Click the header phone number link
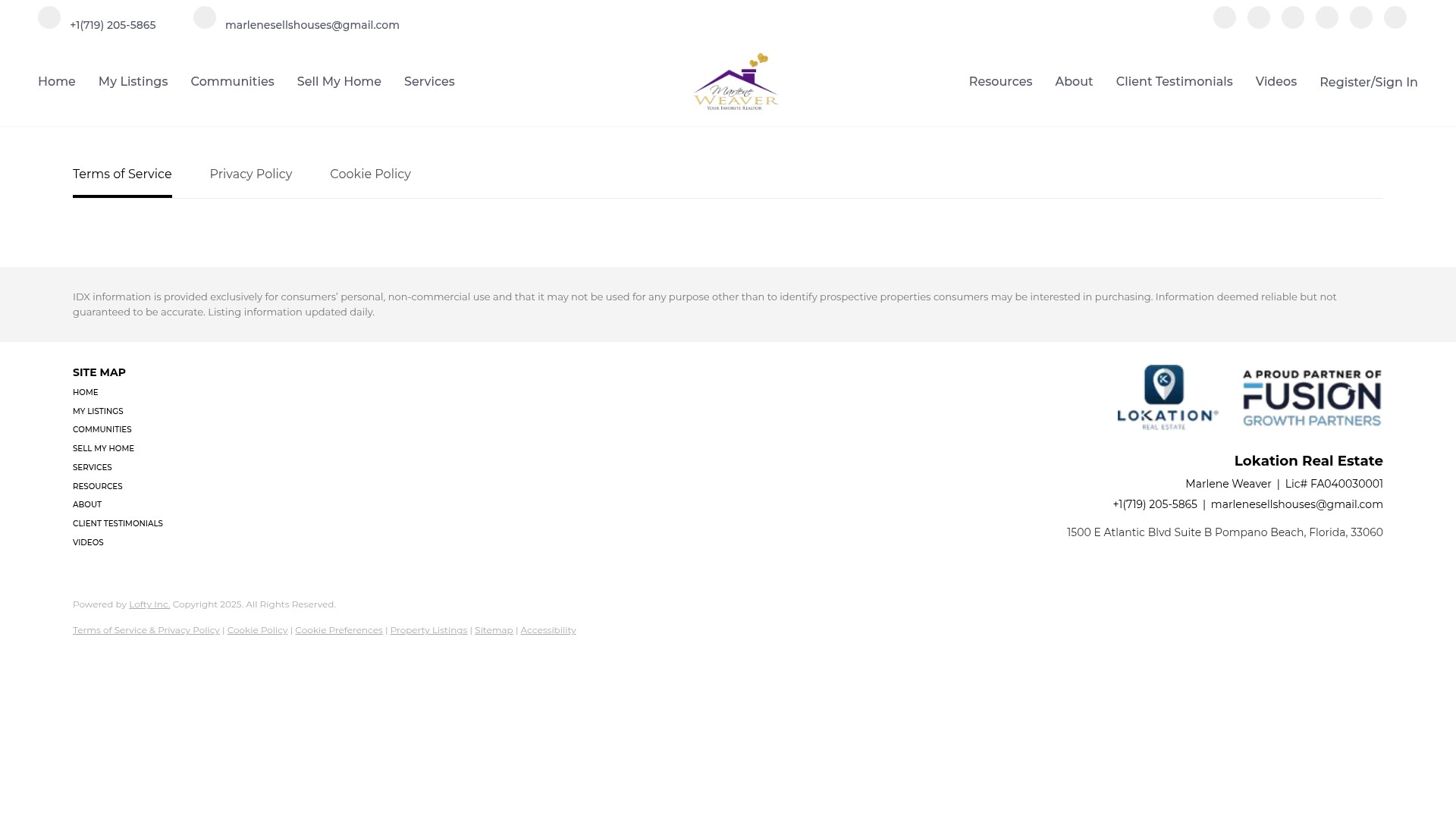Screen dimensions: 1456x819 pyautogui.click(x=113, y=25)
